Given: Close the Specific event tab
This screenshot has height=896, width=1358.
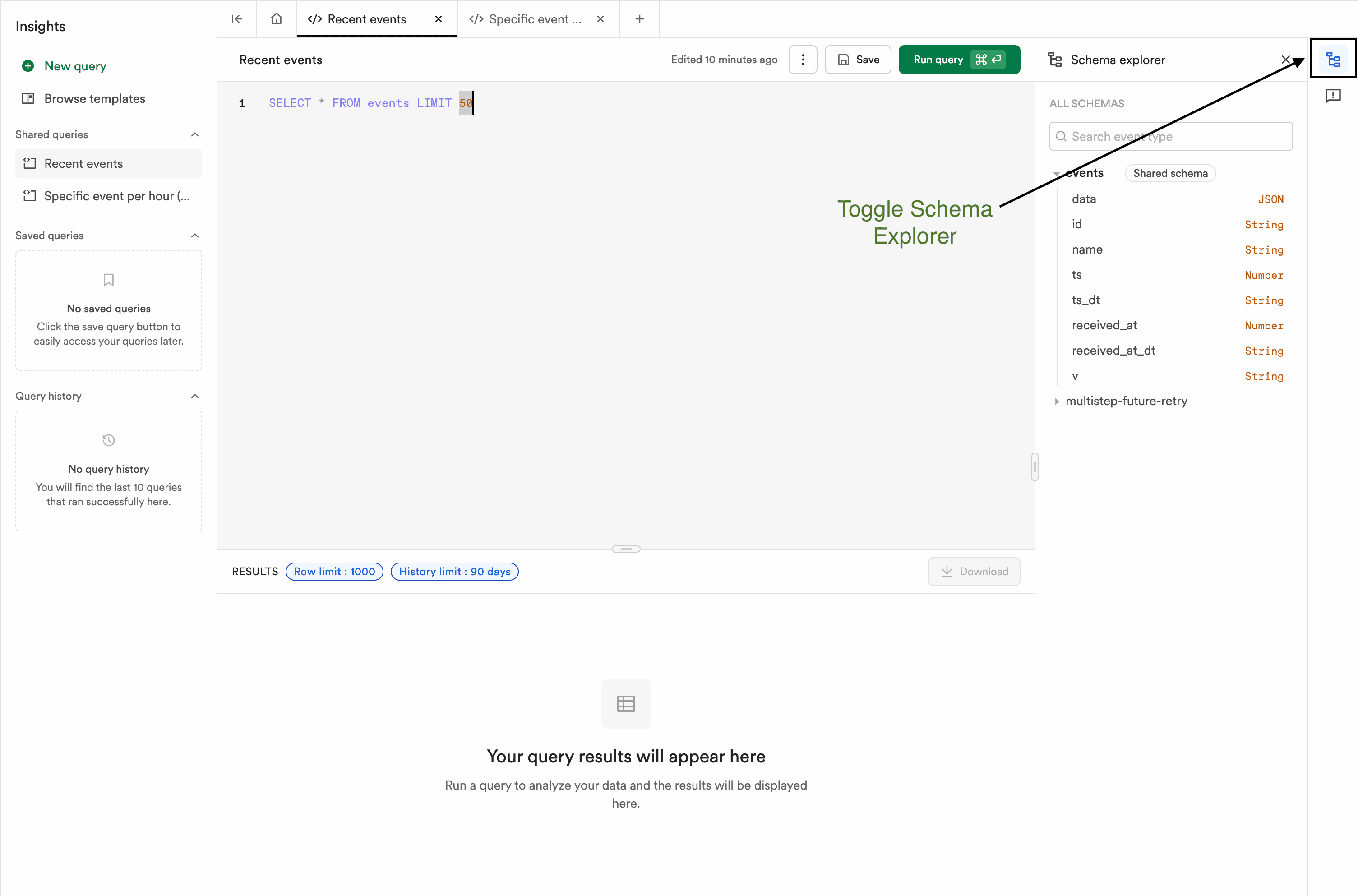Looking at the screenshot, I should pyautogui.click(x=600, y=19).
